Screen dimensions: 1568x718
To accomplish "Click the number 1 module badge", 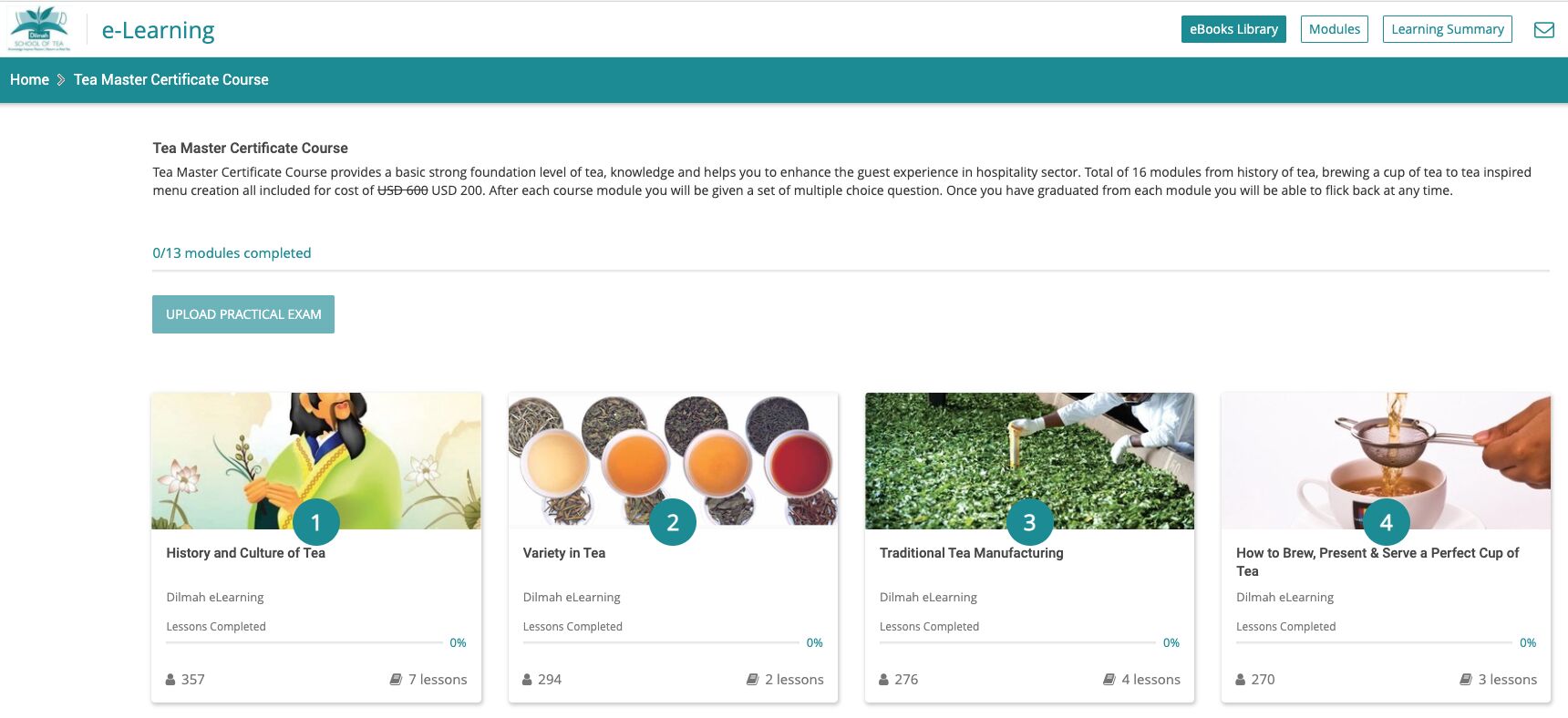I will (315, 522).
